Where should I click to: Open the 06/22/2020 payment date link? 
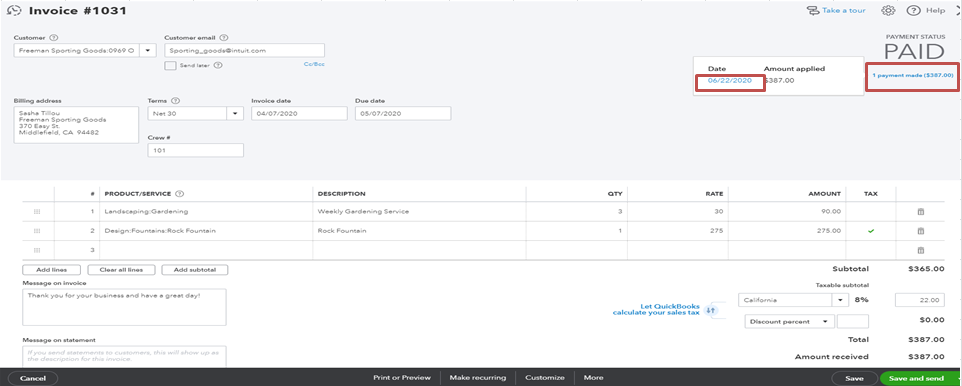[729, 80]
